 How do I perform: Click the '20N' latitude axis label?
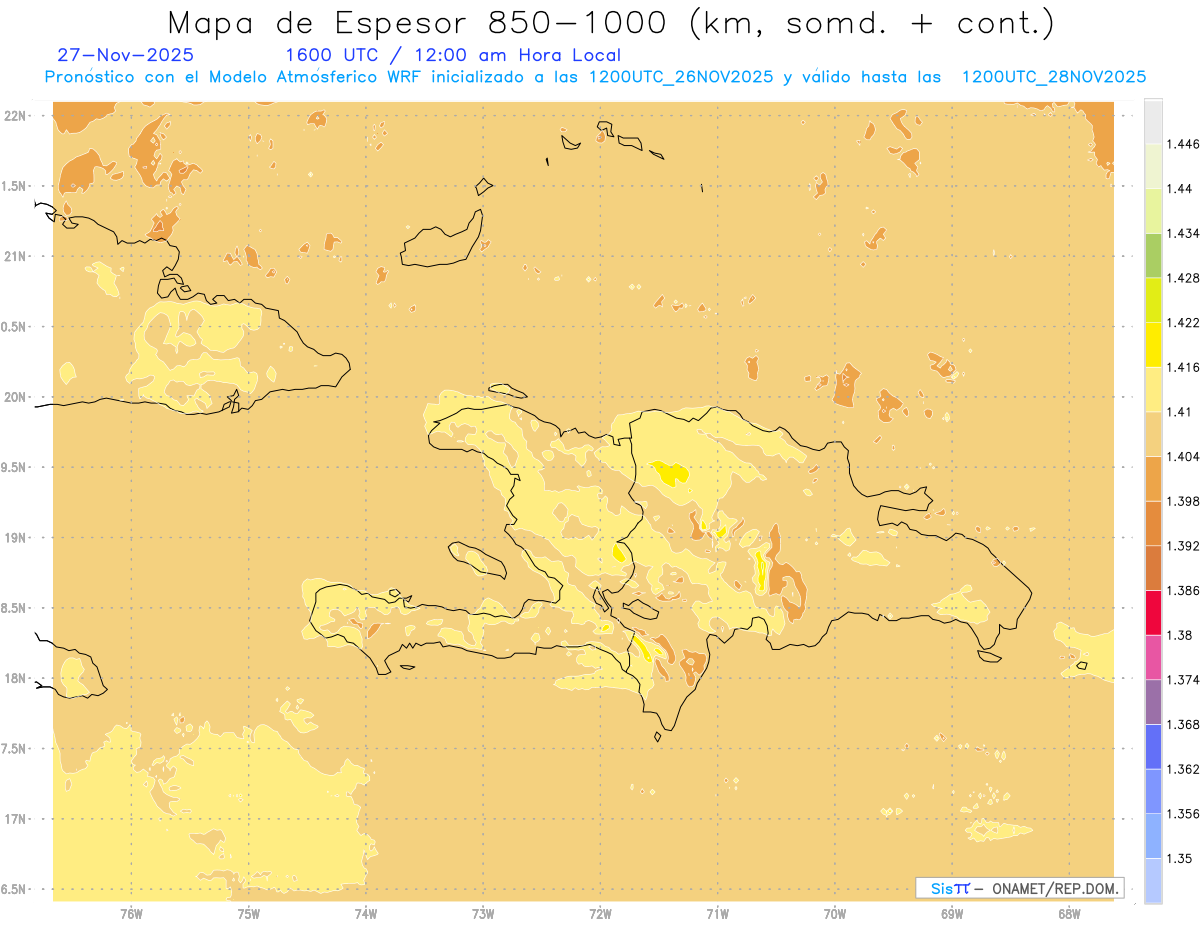click(14, 397)
